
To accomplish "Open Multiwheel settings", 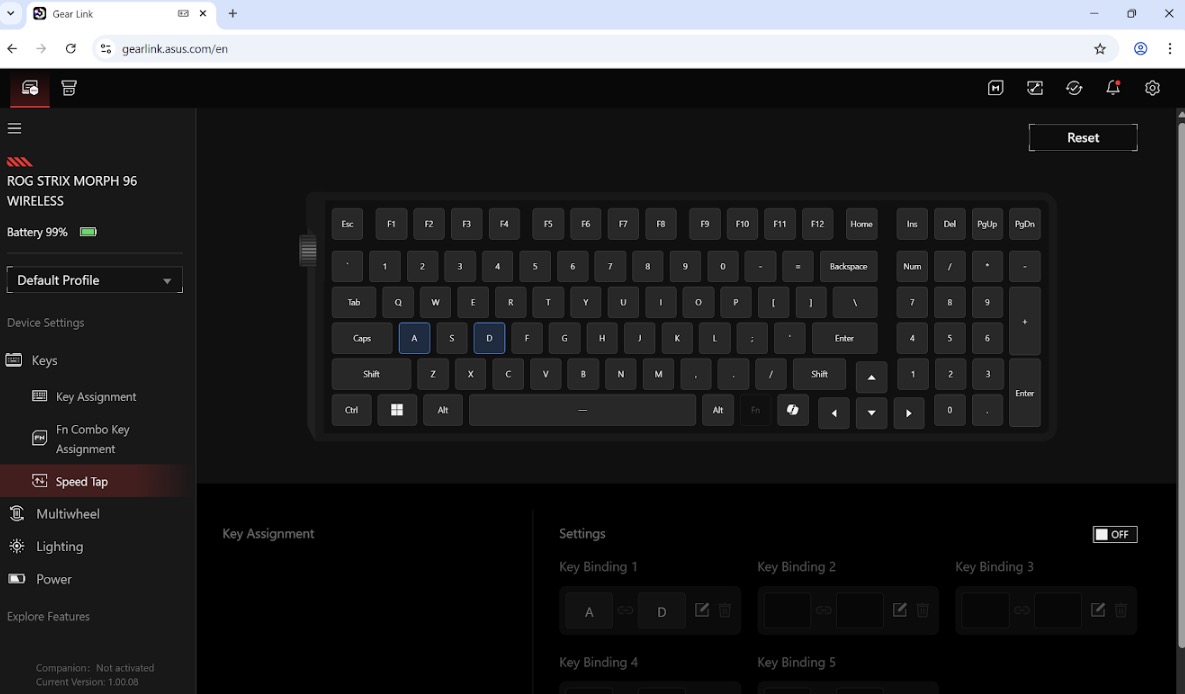I will click(x=67, y=514).
